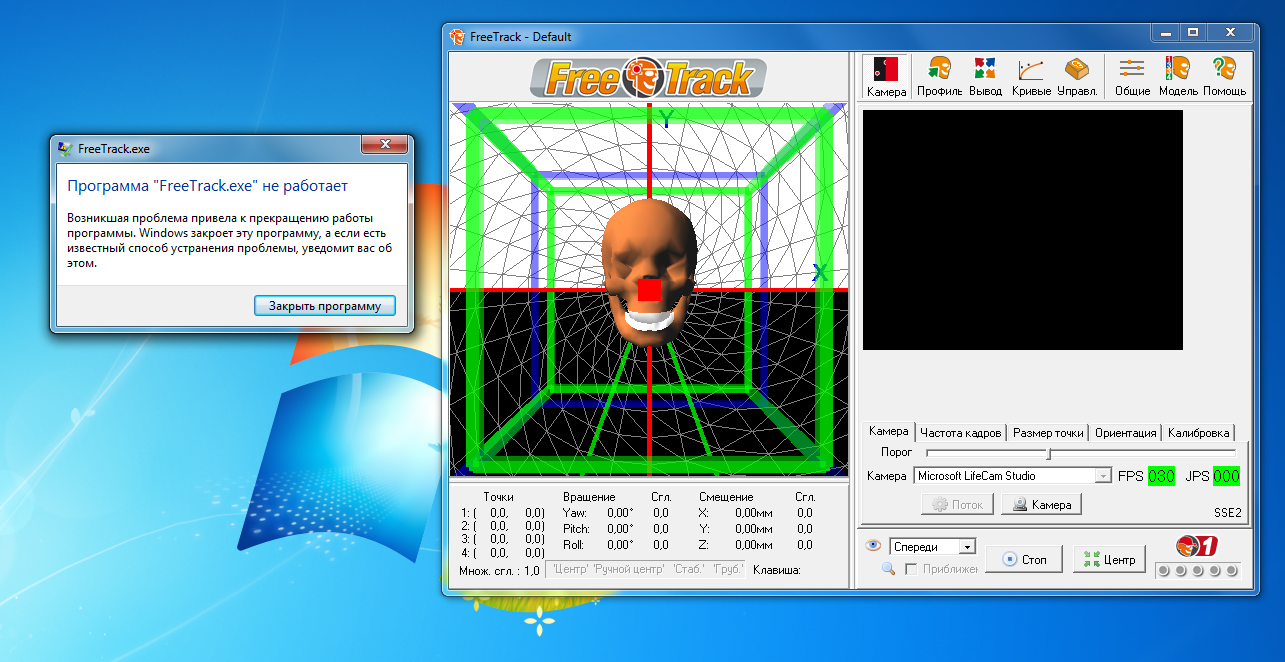Click the FreeTrack logo banner
The width and height of the screenshot is (1285, 662).
tap(648, 77)
